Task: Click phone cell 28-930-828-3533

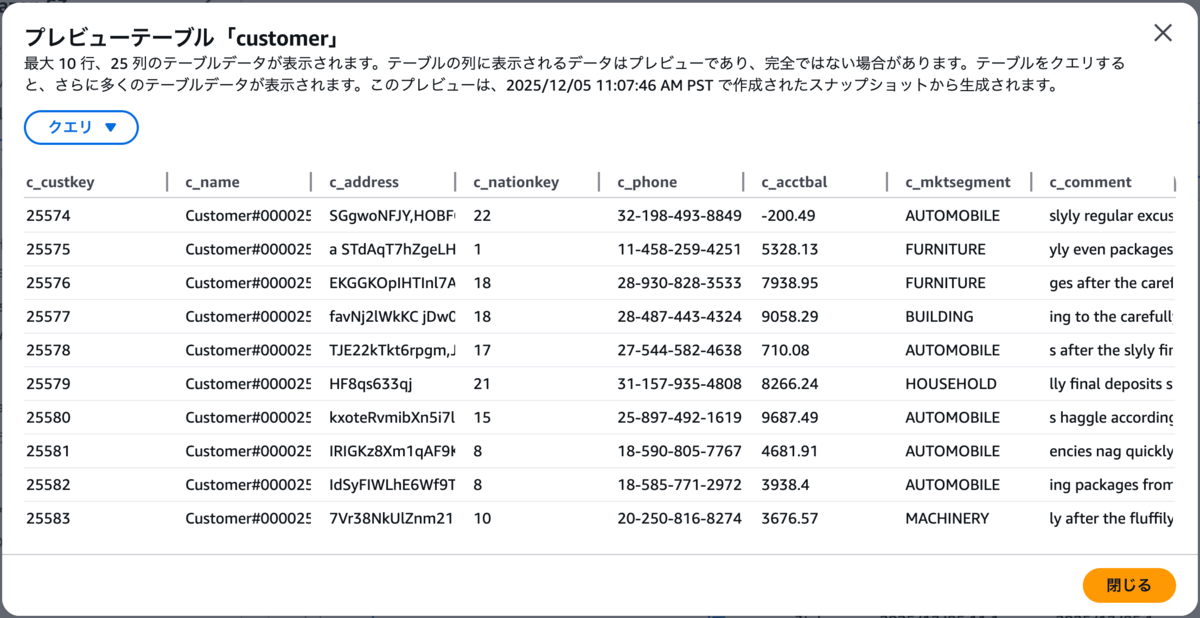Action: click(680, 283)
